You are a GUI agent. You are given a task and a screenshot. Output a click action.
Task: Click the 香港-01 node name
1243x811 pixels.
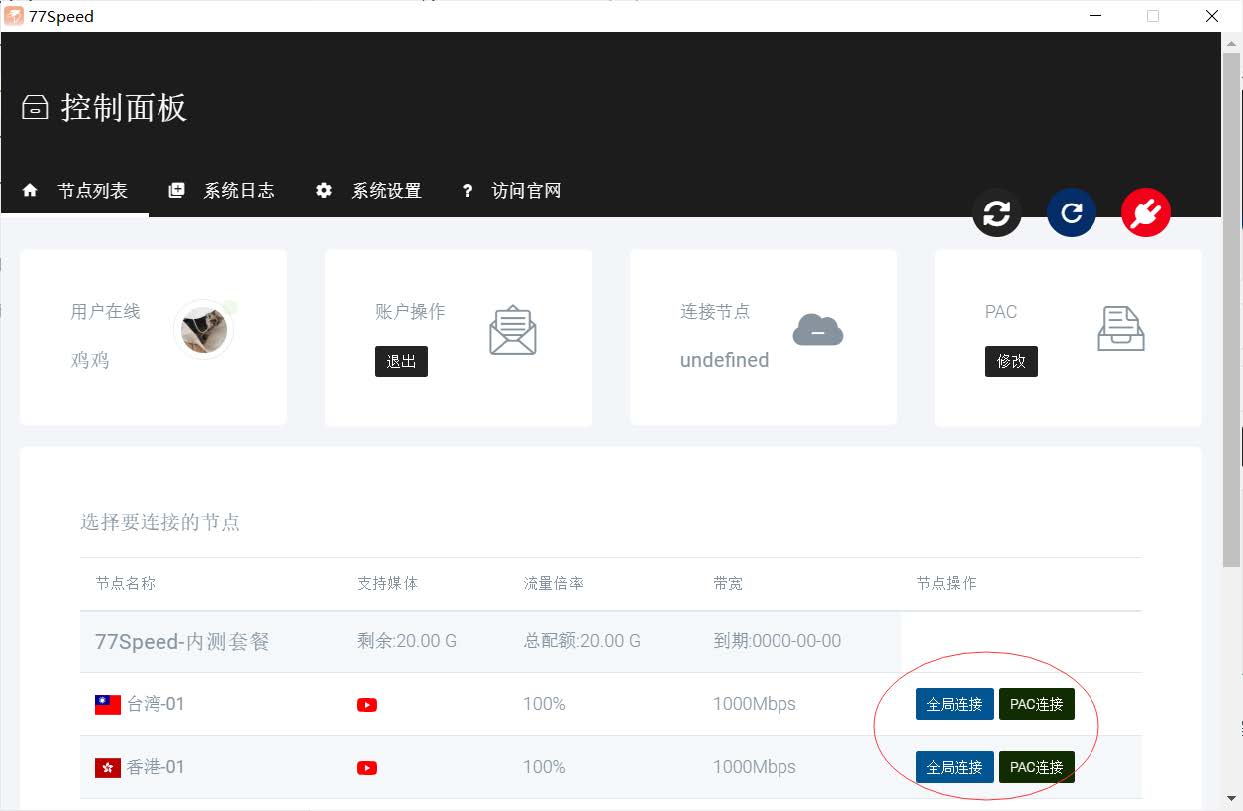[x=156, y=767]
